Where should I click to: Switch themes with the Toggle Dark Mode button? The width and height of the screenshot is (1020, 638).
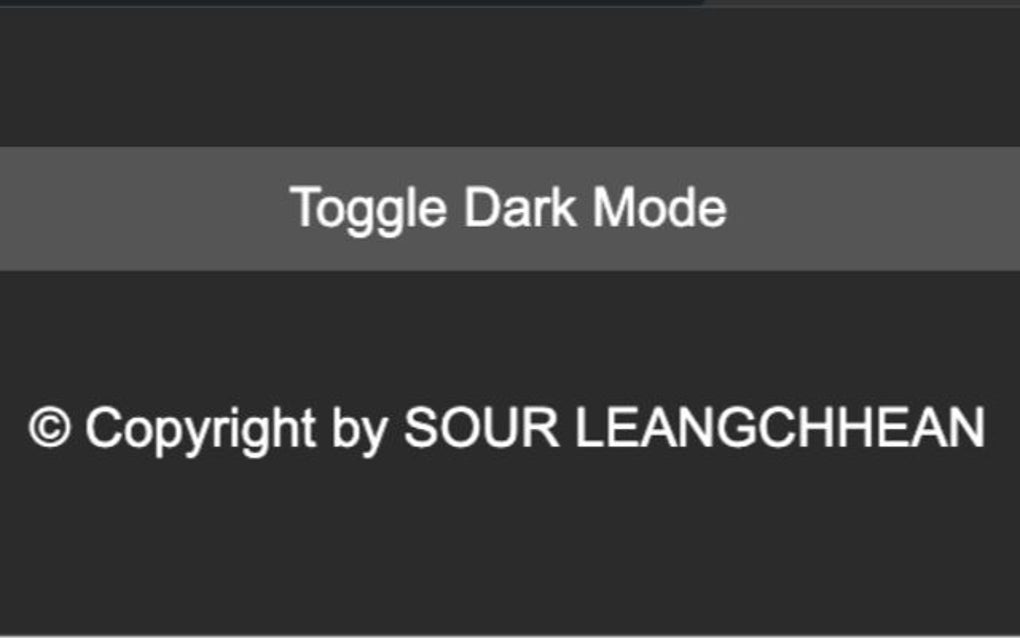click(510, 206)
